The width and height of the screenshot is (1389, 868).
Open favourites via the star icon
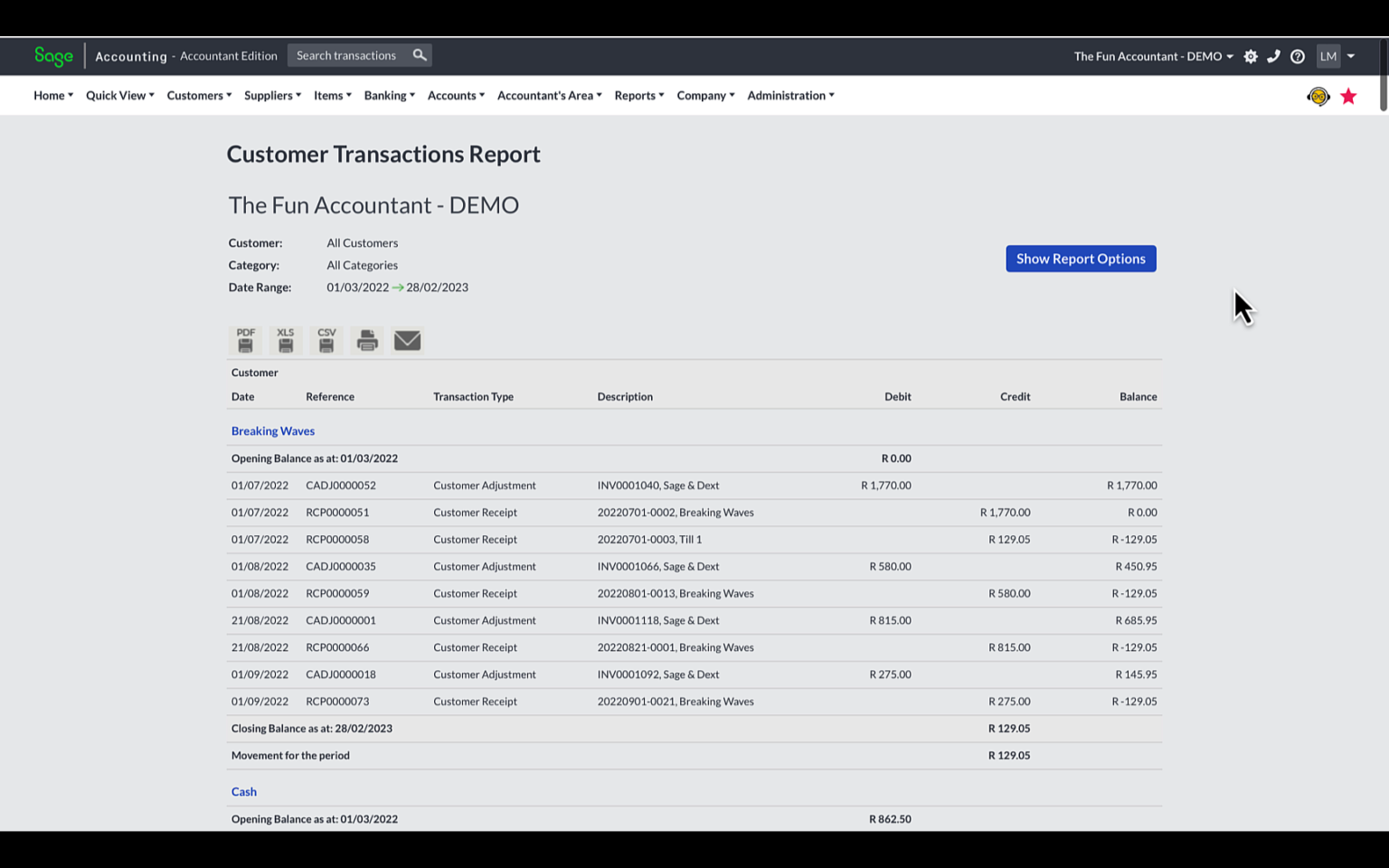(1348, 95)
